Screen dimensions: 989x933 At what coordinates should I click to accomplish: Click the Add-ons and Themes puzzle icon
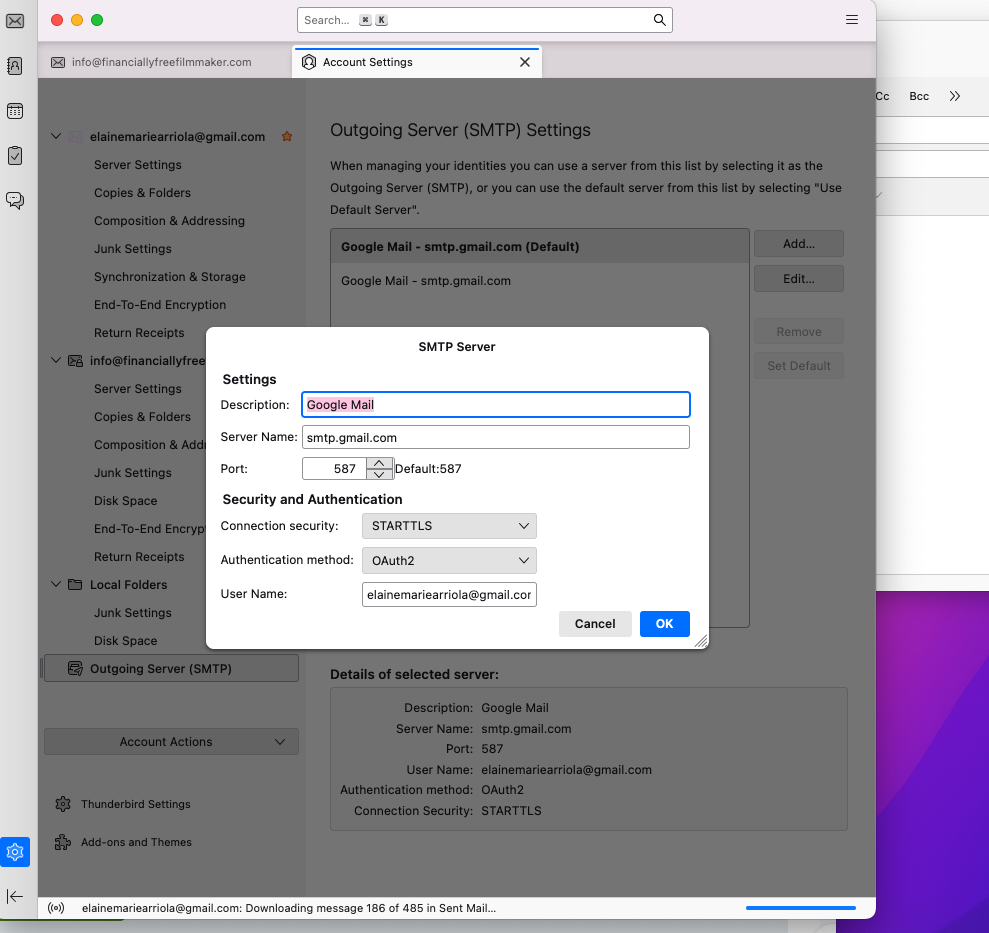click(63, 842)
